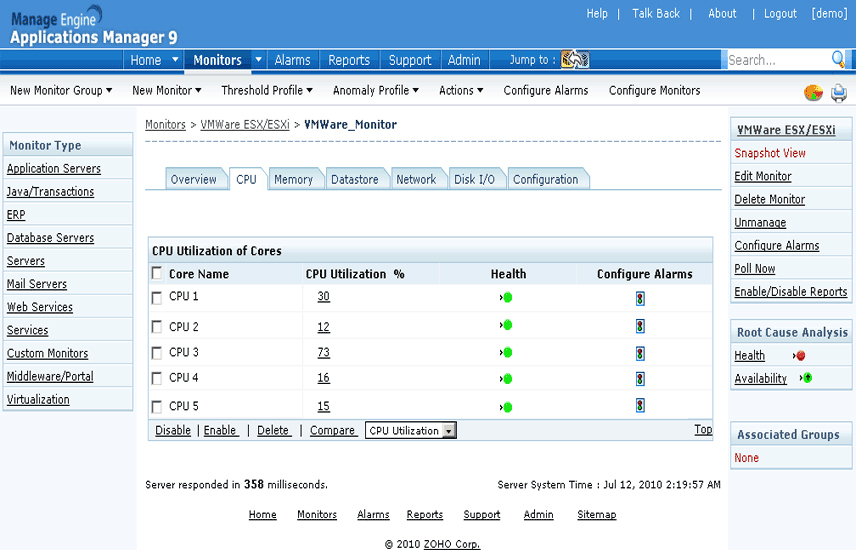Viewport: 856px width, 550px height.
Task: Click the ZOHO Corp. footer link
Action: point(452,544)
